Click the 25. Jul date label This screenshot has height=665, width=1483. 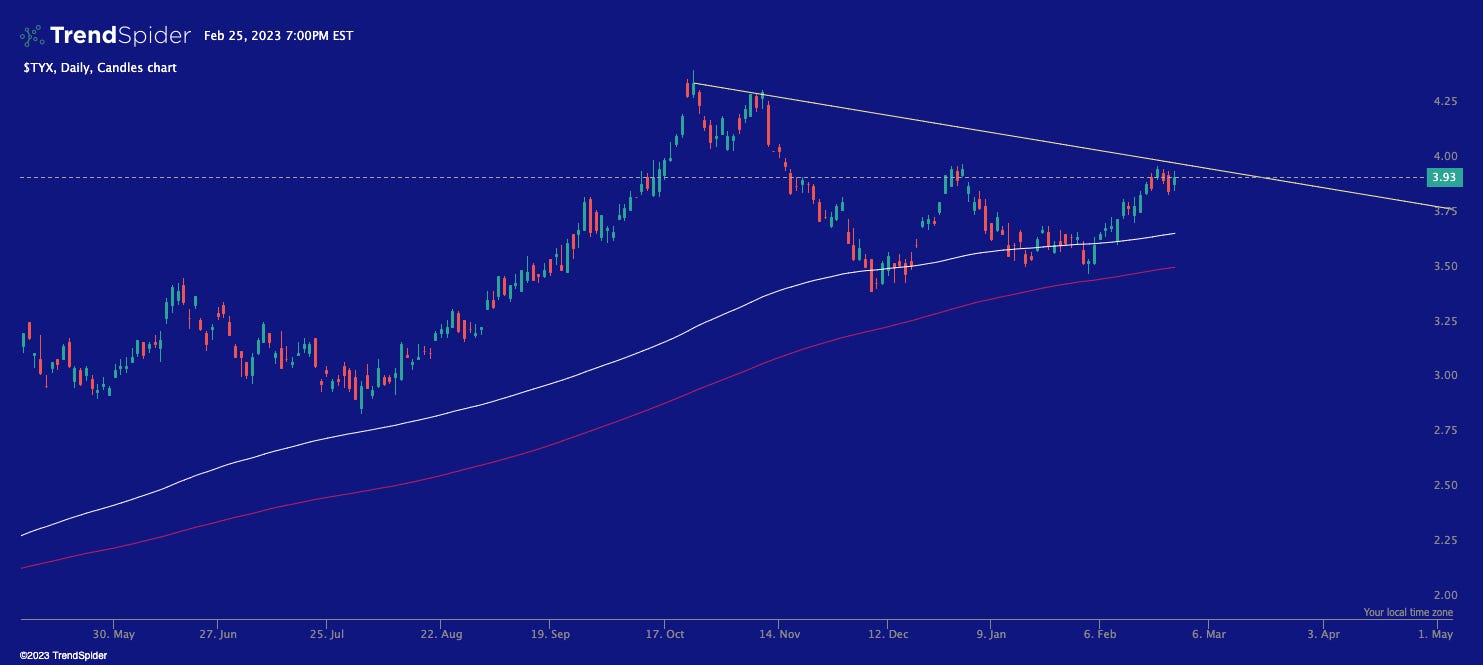[329, 634]
